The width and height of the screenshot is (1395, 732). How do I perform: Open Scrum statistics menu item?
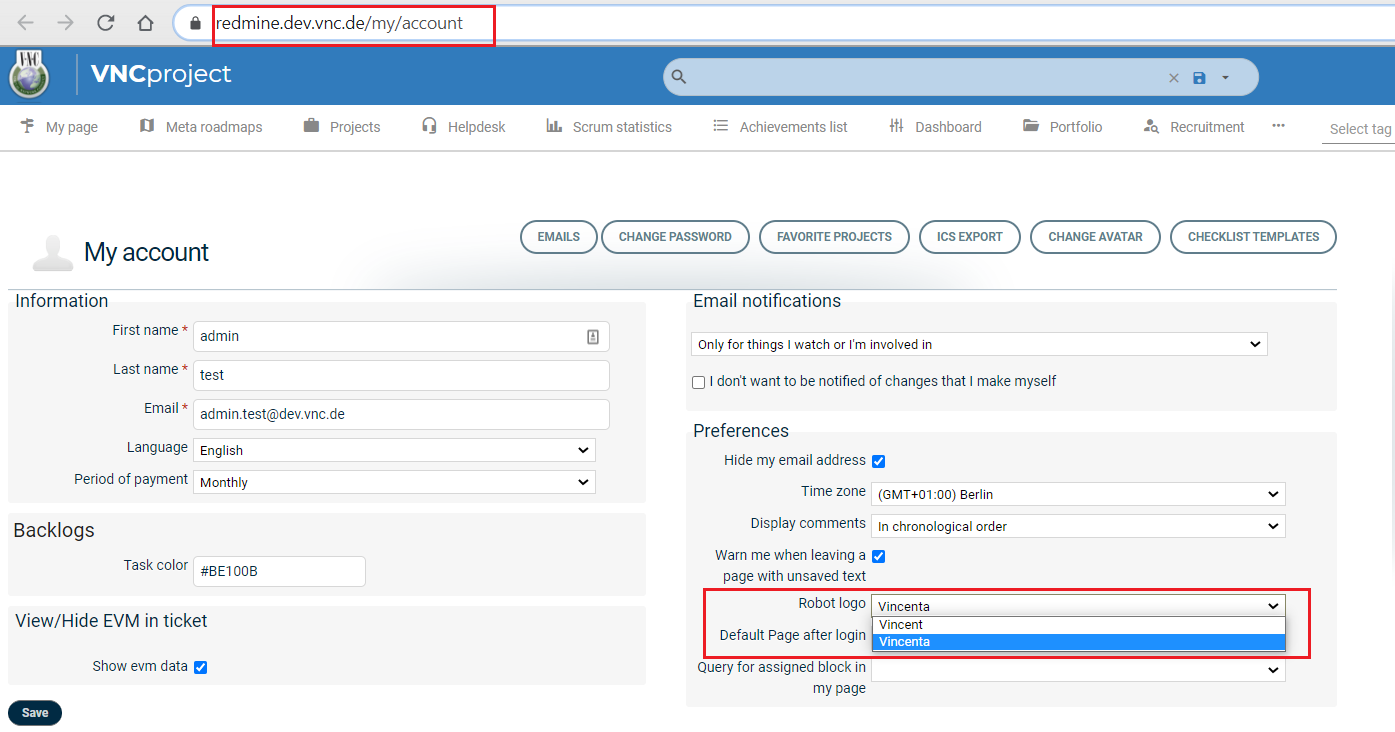(x=622, y=127)
